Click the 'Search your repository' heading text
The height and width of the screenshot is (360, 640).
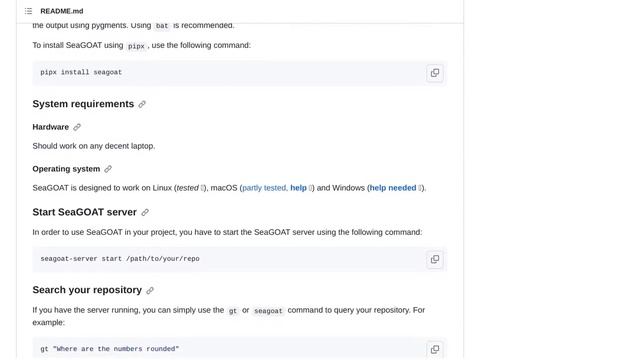point(87,290)
